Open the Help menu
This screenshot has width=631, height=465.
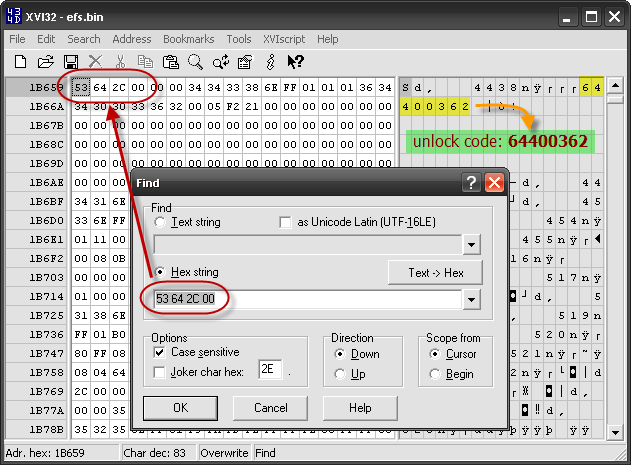coord(328,39)
